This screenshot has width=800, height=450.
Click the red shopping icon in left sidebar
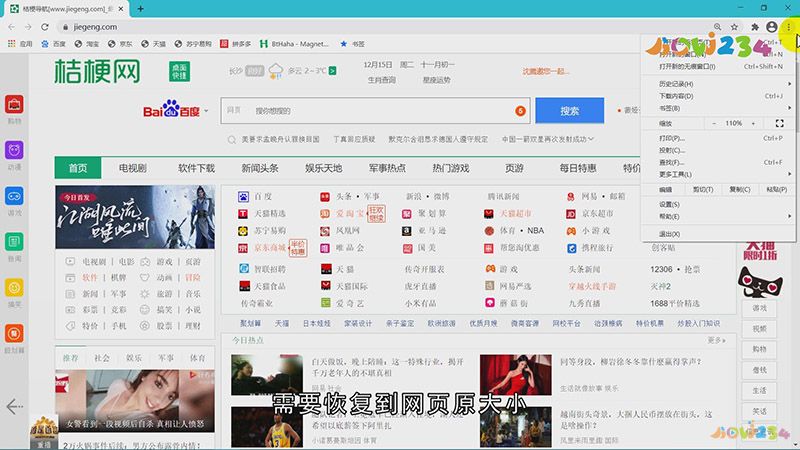point(14,104)
